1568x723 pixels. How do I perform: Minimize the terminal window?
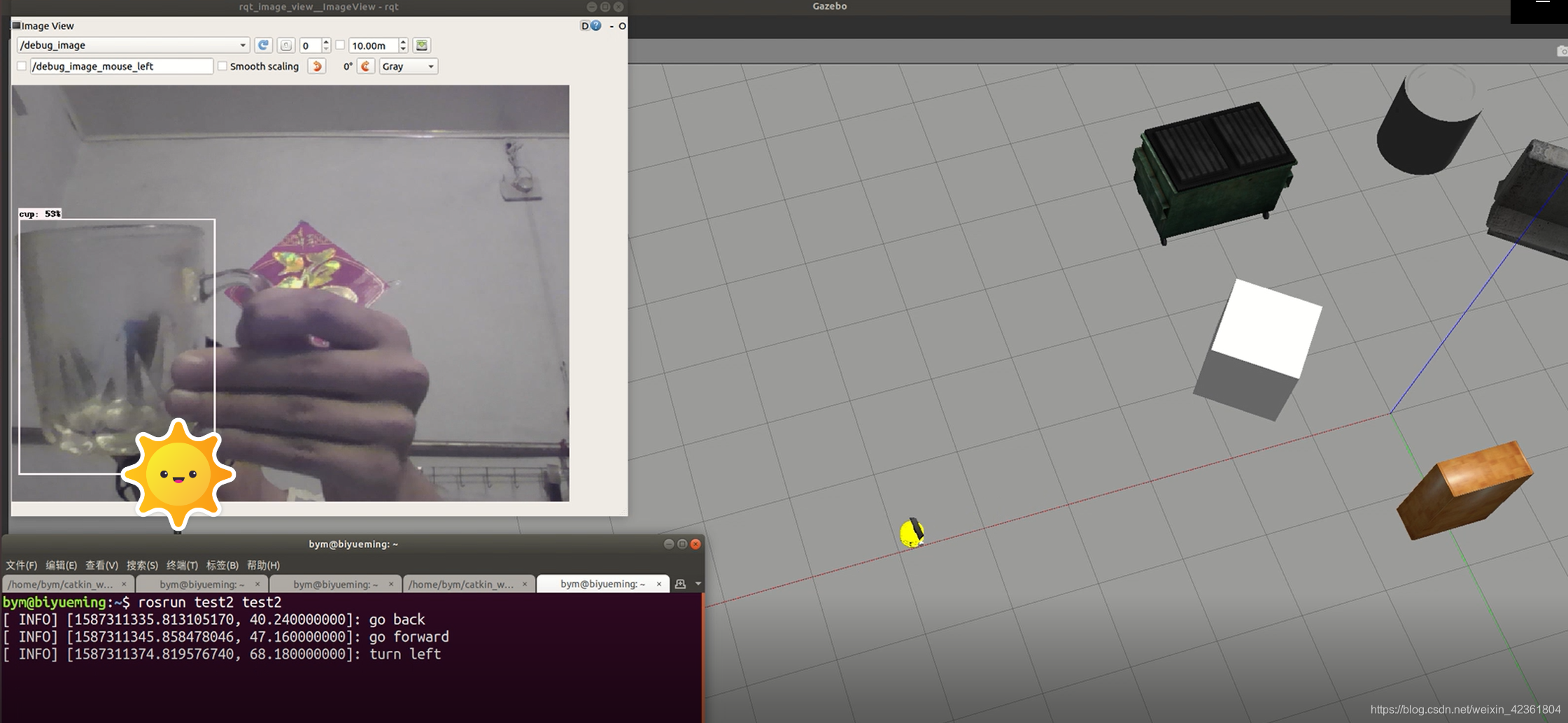[x=668, y=544]
